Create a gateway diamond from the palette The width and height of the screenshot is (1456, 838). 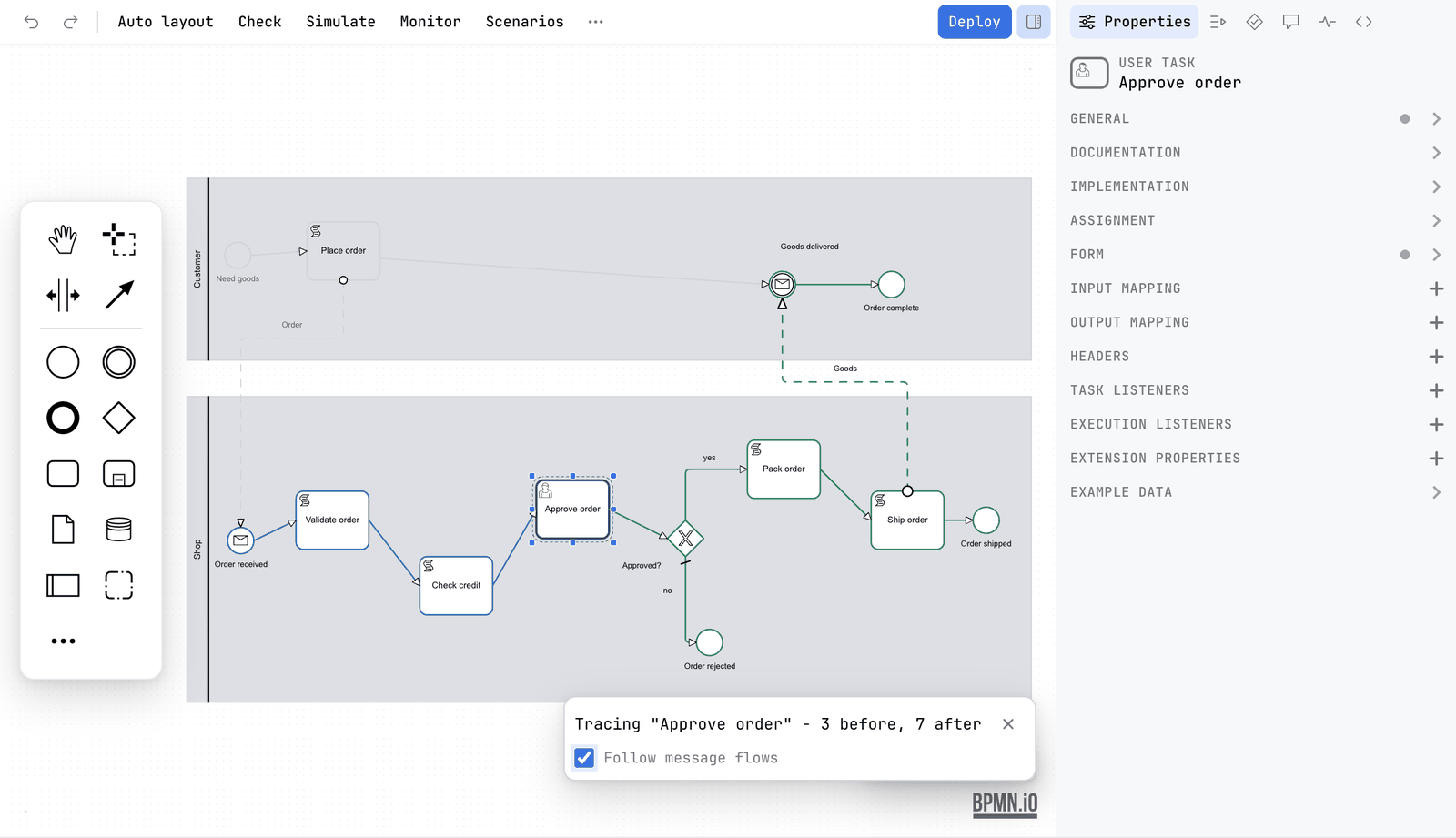[119, 419]
